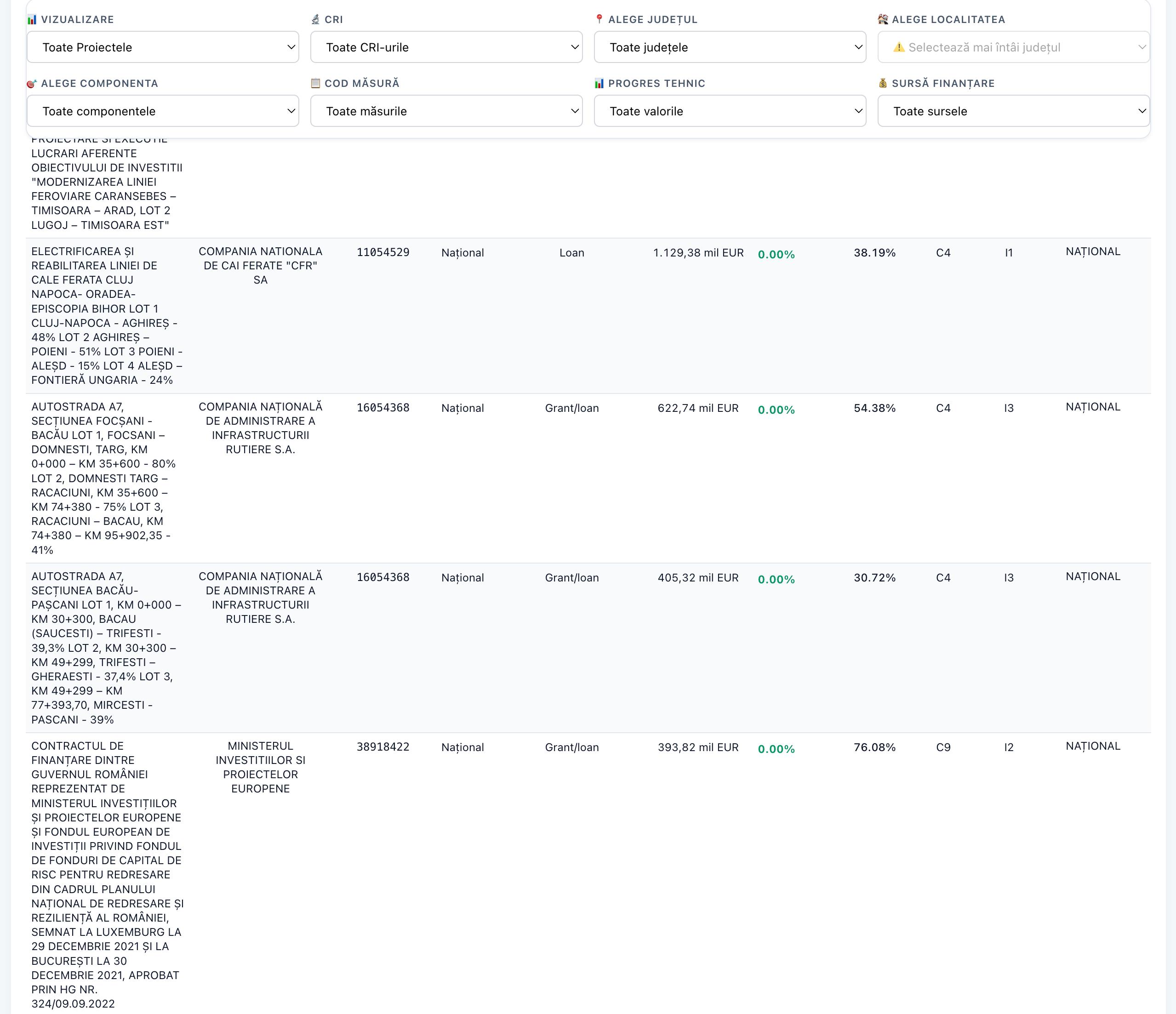Click the target icon beside ALEGE COMPONENTA
1176x1014 pixels.
tap(32, 84)
